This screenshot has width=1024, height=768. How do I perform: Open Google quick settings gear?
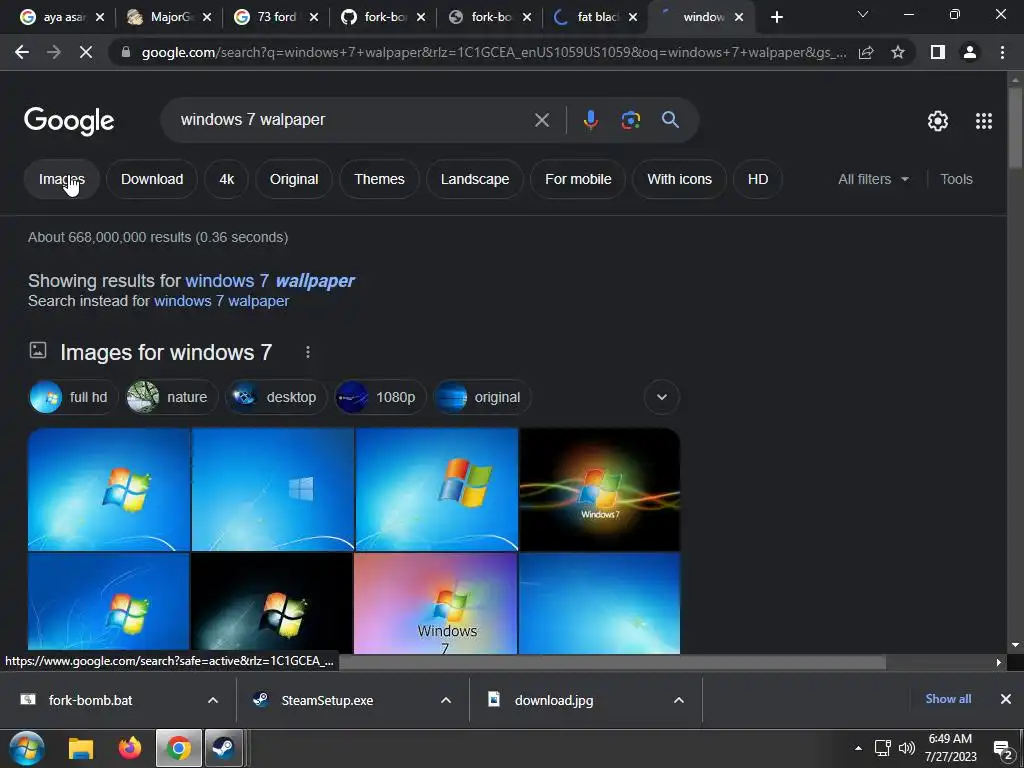point(938,121)
